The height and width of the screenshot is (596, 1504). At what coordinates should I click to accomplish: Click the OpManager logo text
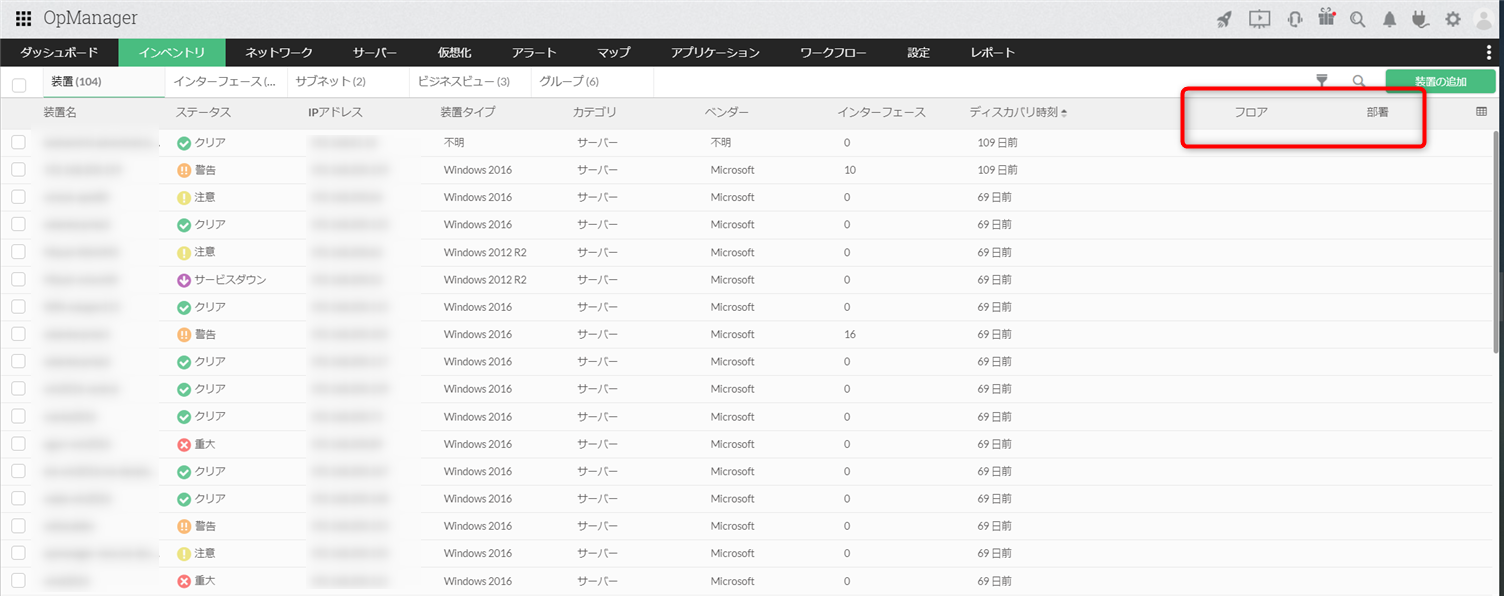click(x=91, y=19)
